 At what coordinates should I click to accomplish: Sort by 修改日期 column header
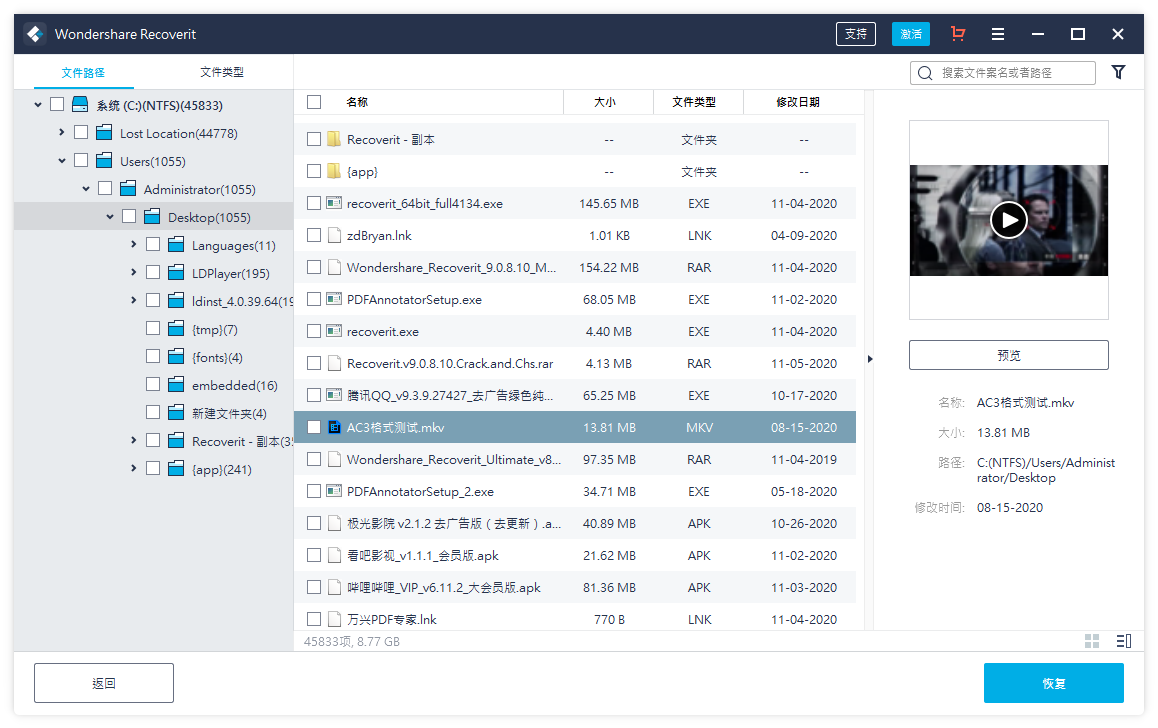pyautogui.click(x=798, y=102)
